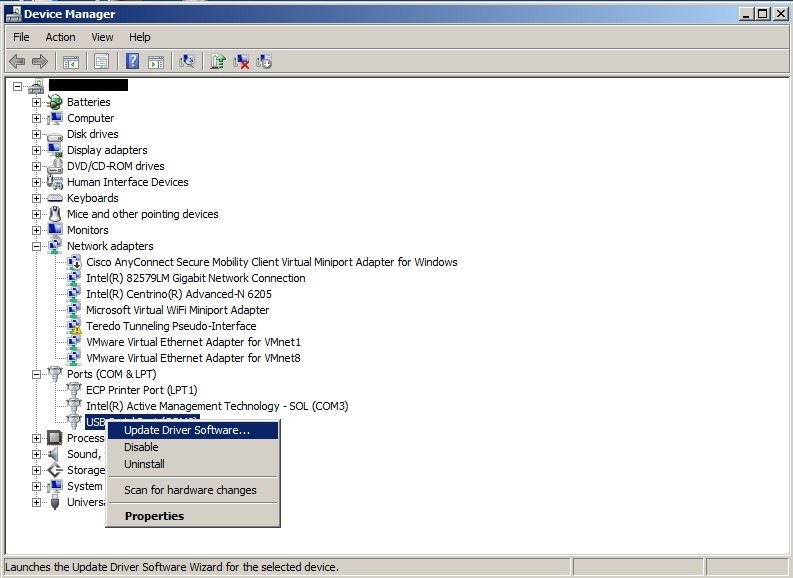Select VMware Virtual Ethernet Adapter for VMnet8
793x578 pixels.
193,358
